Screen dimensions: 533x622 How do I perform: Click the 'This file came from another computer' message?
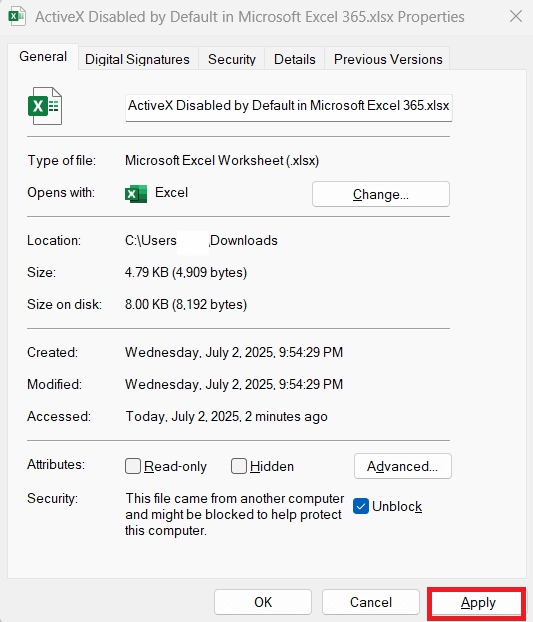coord(235,514)
